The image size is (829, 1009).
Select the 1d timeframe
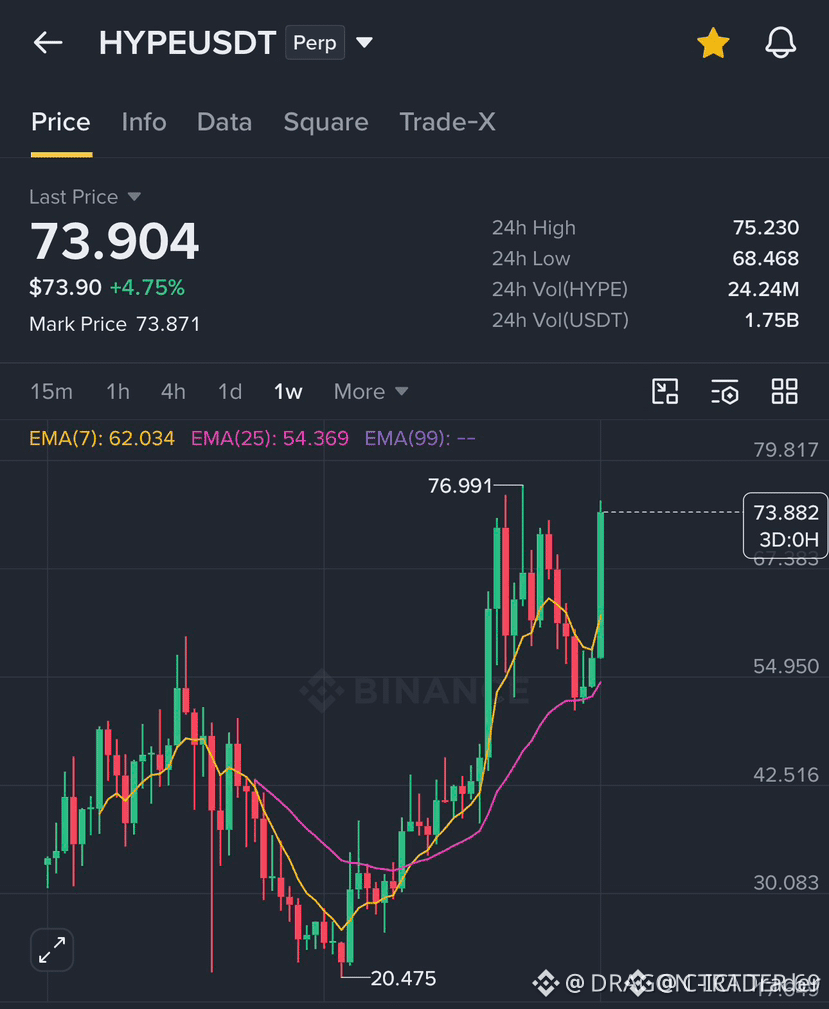pos(230,391)
